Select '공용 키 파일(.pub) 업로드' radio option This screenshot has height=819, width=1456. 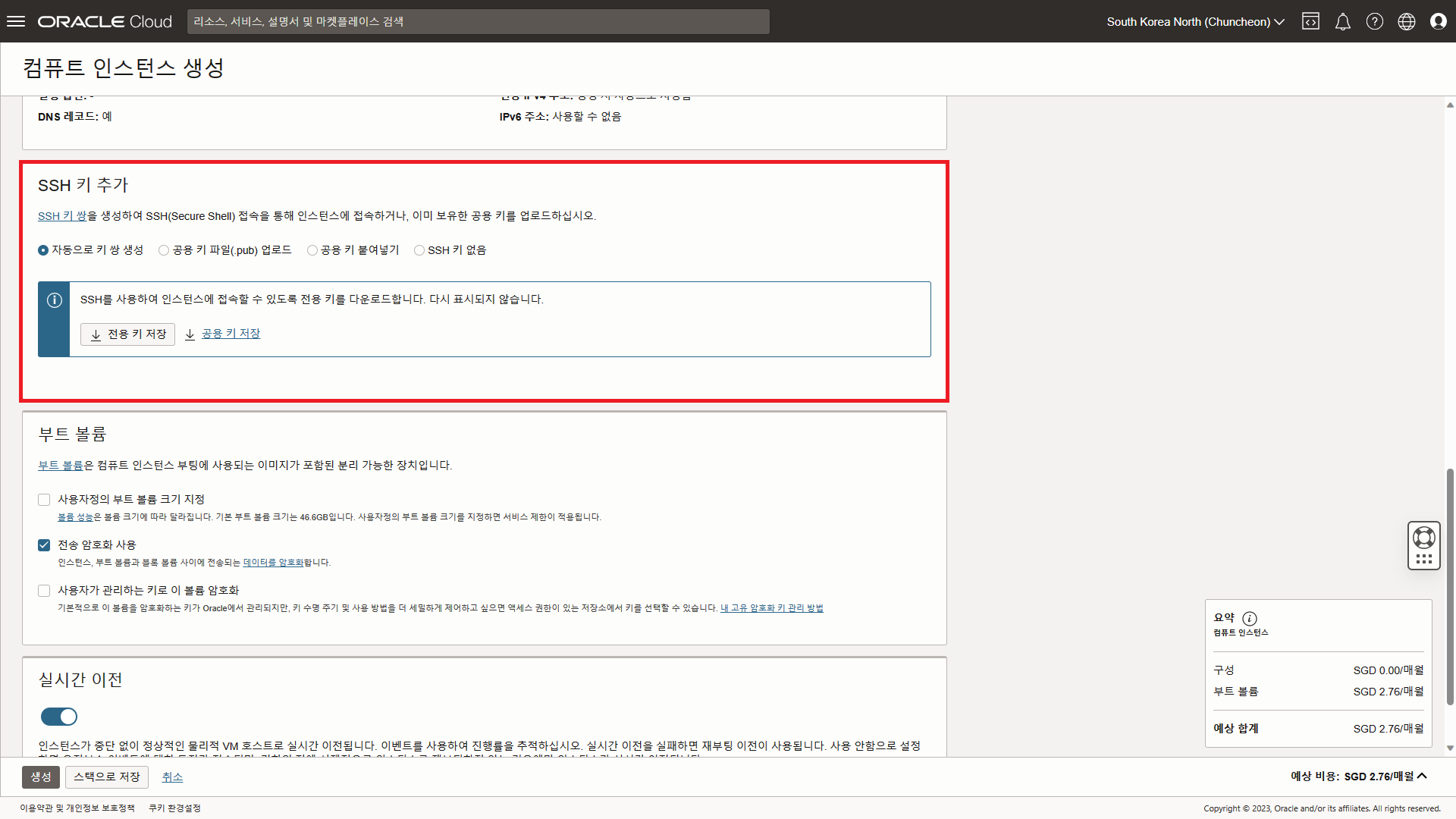click(164, 250)
